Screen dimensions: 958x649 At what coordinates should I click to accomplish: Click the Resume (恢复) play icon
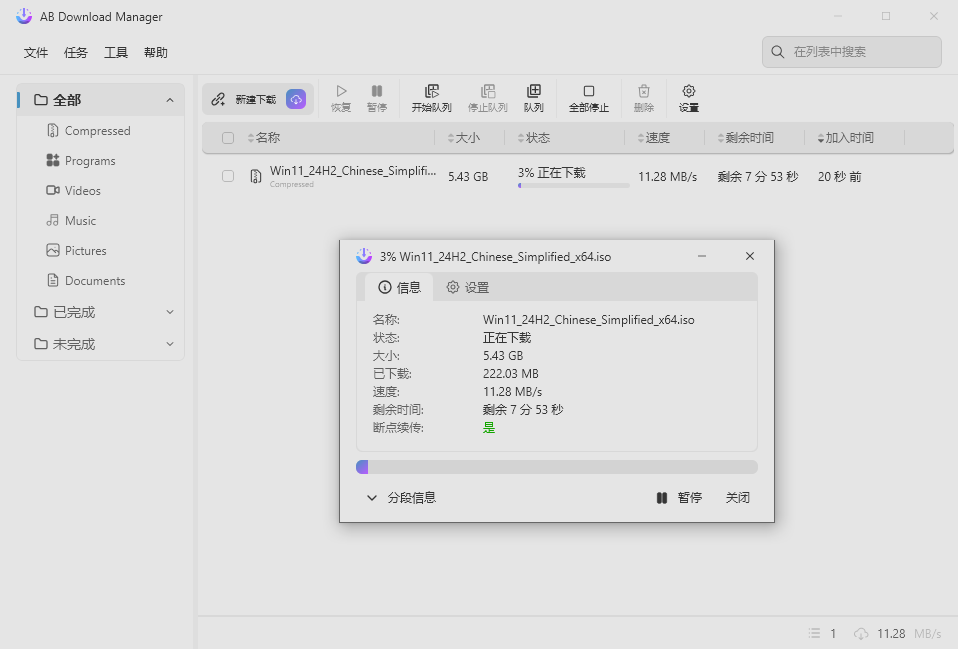(341, 91)
